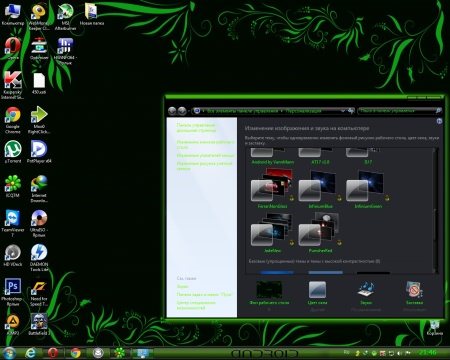The image size is (450, 360).
Task: Select the InfiniumBlue theme
Action: click(x=320, y=189)
